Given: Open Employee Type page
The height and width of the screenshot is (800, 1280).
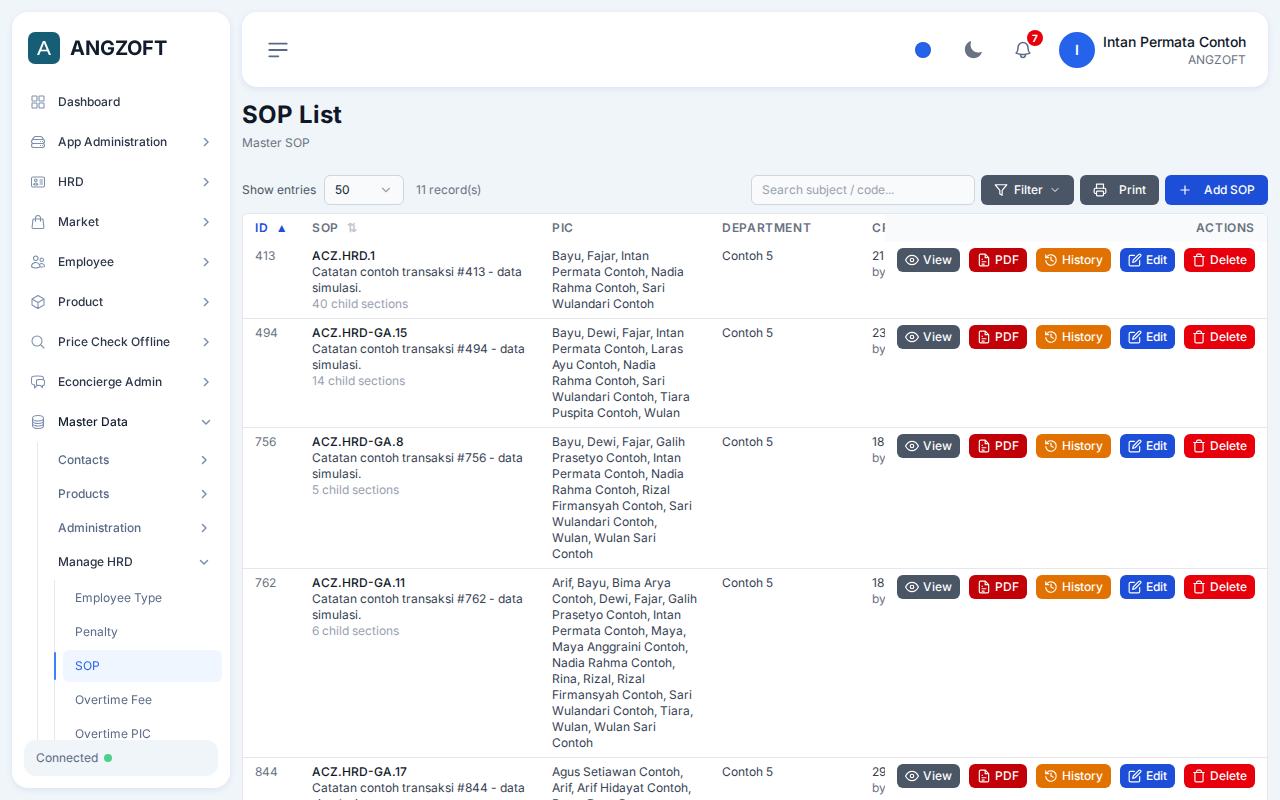Looking at the screenshot, I should click(142, 598).
